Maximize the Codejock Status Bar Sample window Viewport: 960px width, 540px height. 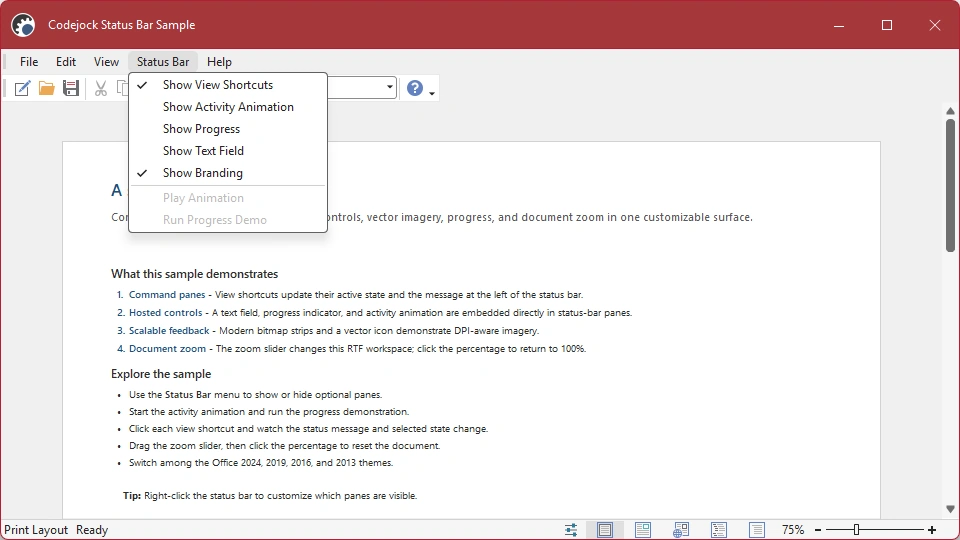[887, 25]
